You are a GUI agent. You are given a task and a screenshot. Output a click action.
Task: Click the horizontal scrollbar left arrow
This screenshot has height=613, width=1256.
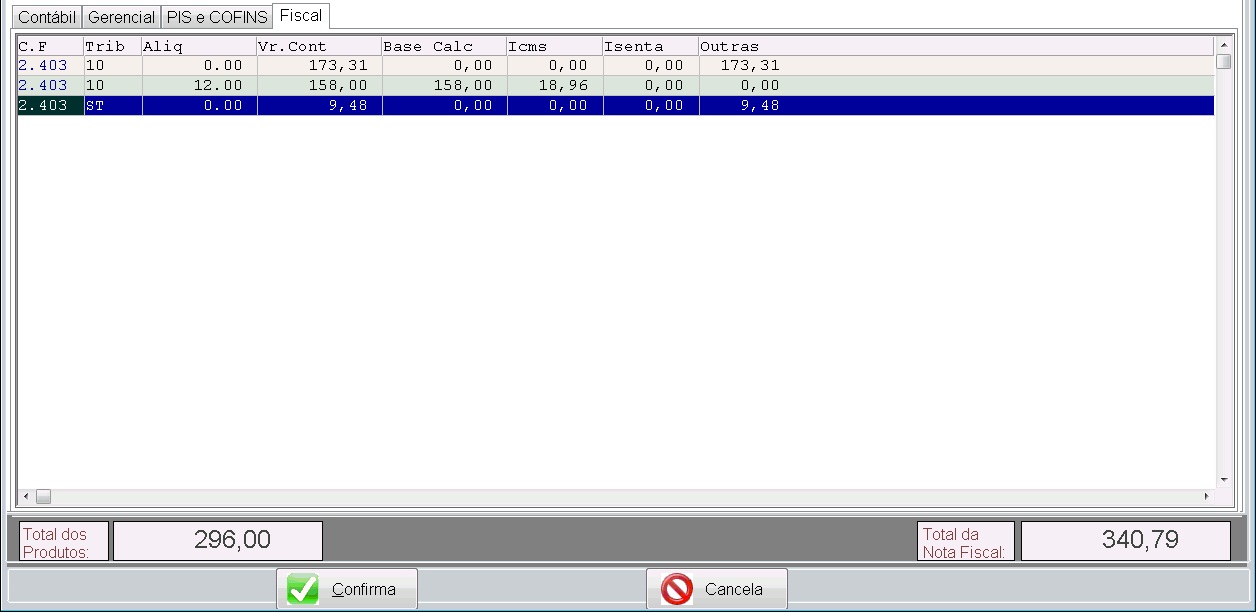tap(26, 496)
